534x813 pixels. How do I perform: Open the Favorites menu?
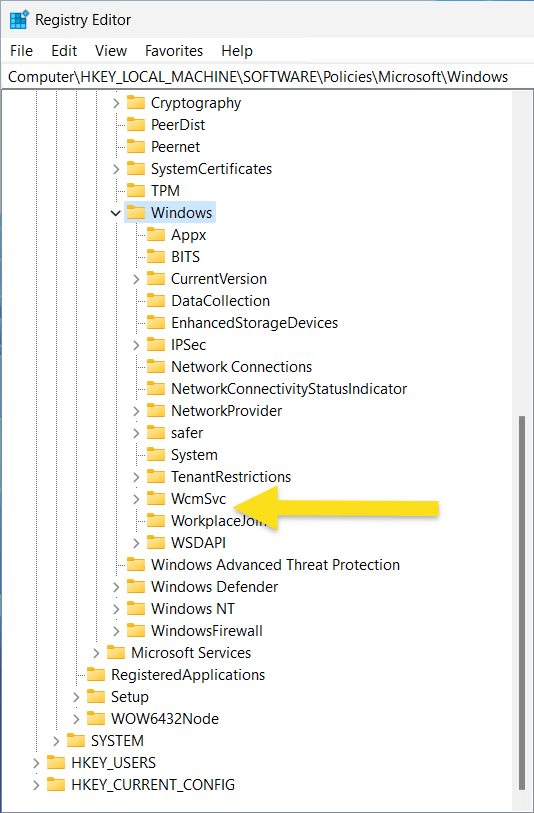pyautogui.click(x=174, y=51)
